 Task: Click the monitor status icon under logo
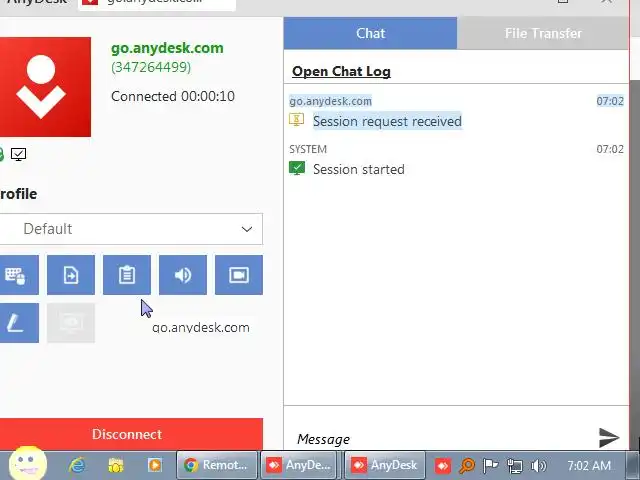[x=18, y=154]
